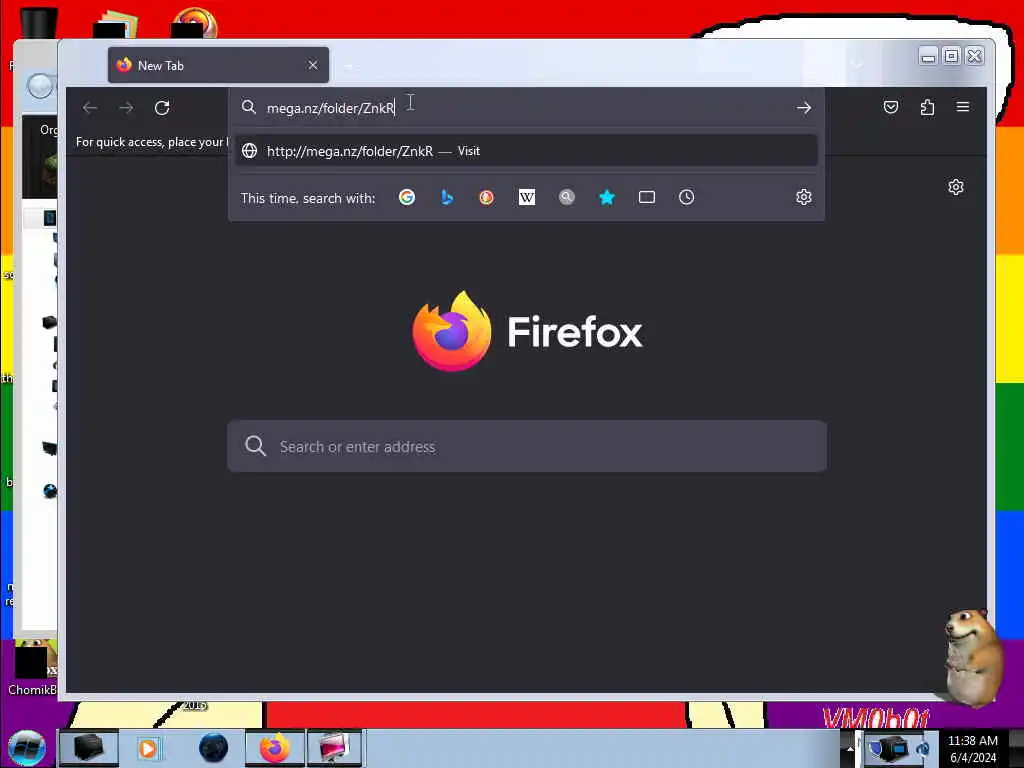Click the Forward navigation arrow in Firefox
Viewport: 1024px width, 768px height.
pyautogui.click(x=126, y=108)
